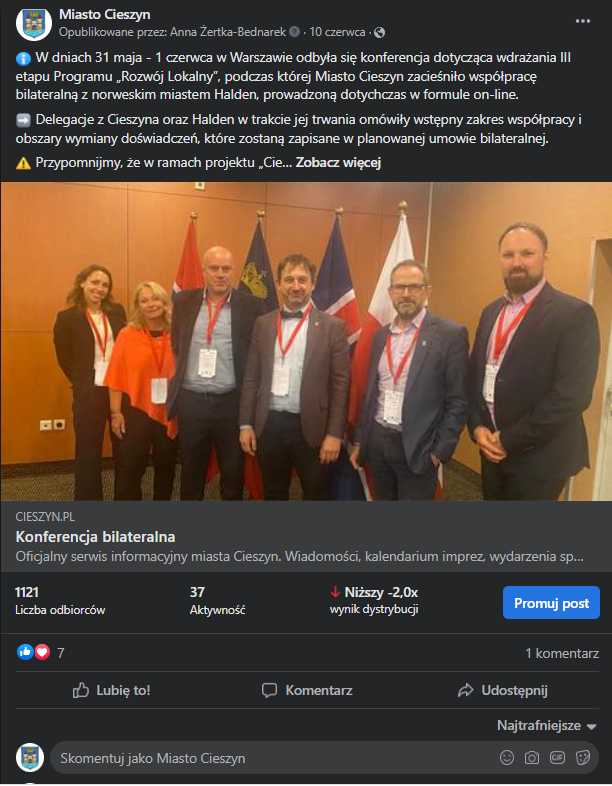Click the Komentarz button

tap(307, 690)
